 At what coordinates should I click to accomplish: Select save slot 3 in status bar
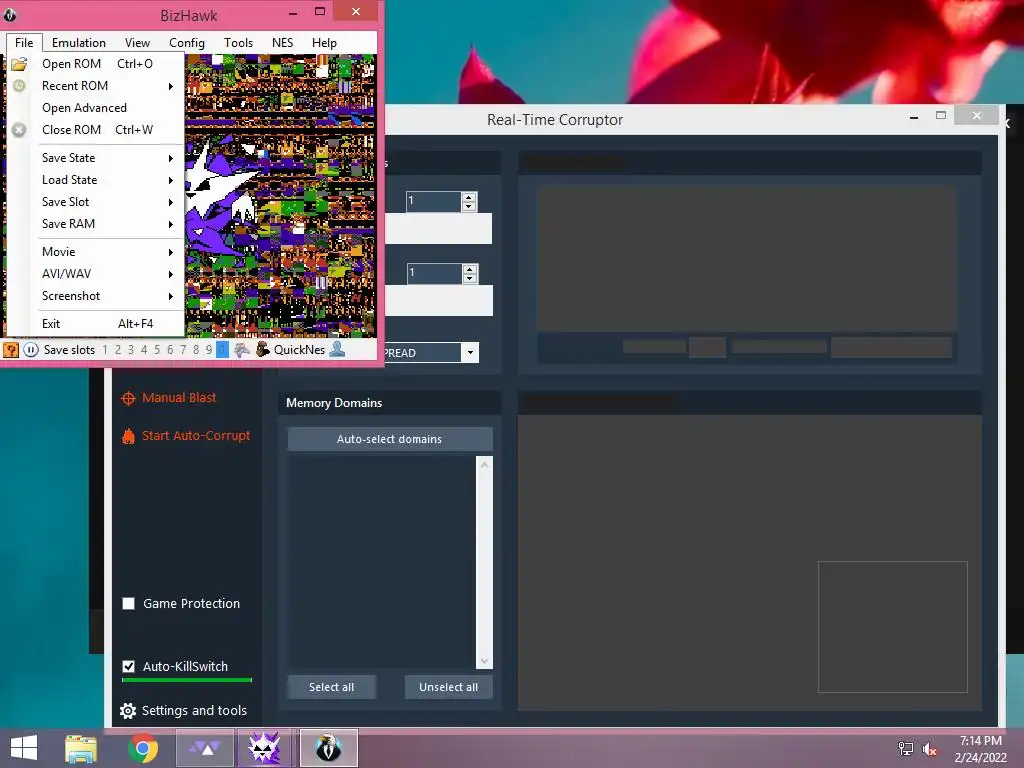[x=131, y=350]
